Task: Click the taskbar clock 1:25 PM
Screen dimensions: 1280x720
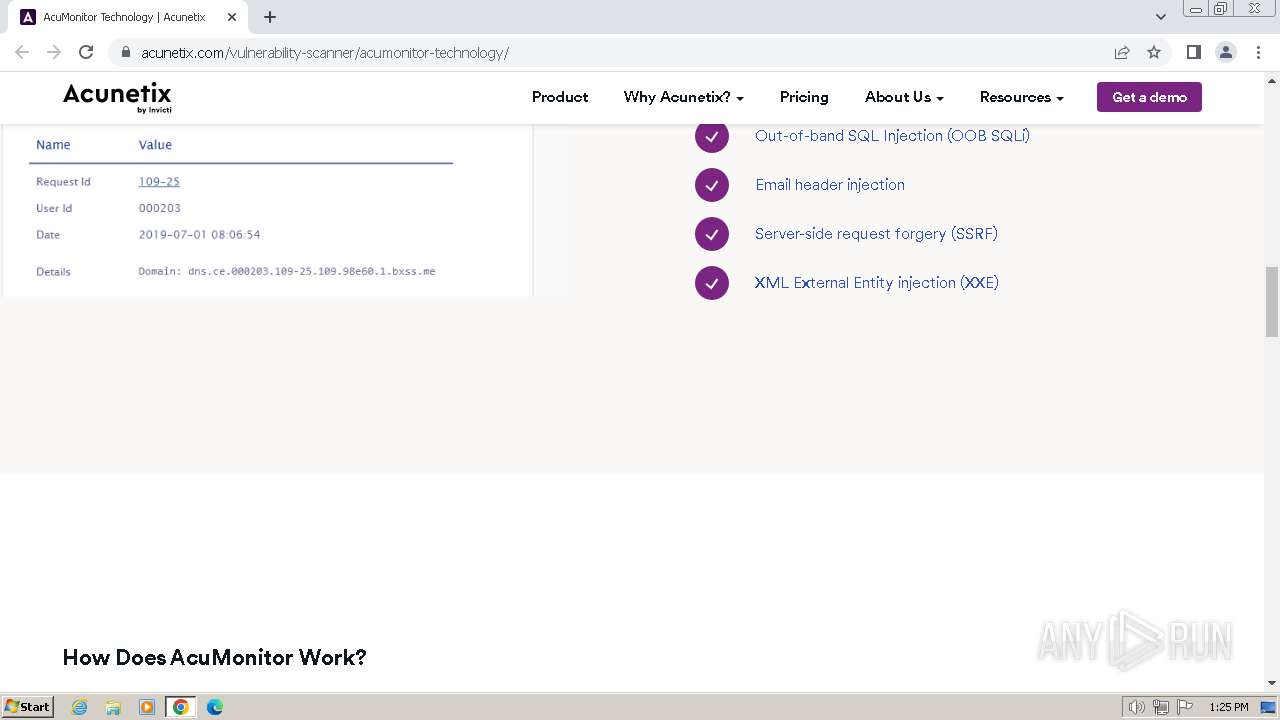Action: click(x=1228, y=707)
